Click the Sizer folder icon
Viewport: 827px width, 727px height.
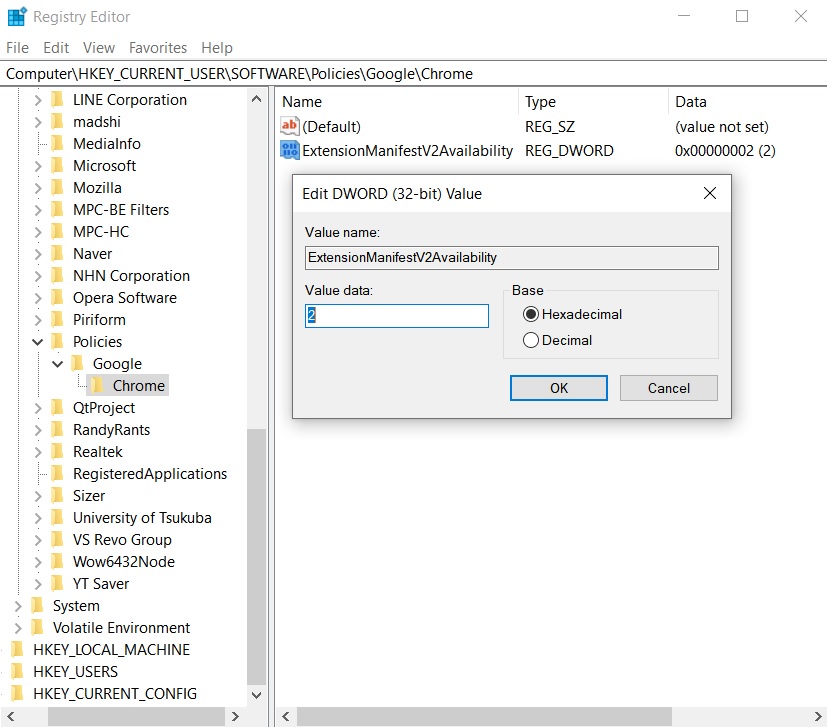(x=57, y=495)
